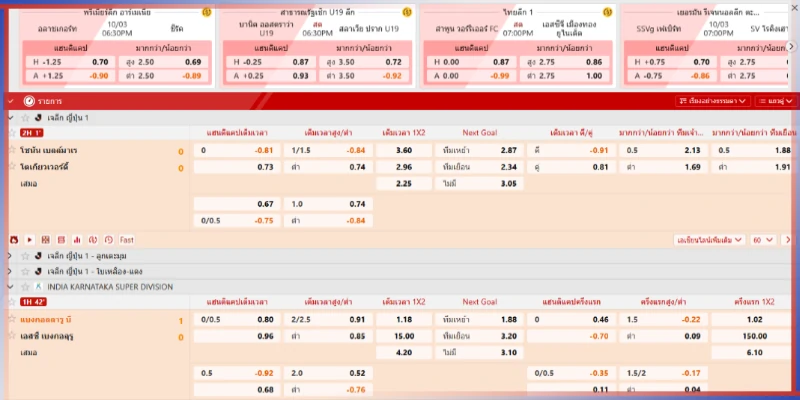The width and height of the screenshot is (800, 400).
Task: Expand the เจลีก ญี่ปุ่น 1 cards league row
Action: pyautogui.click(x=11, y=271)
